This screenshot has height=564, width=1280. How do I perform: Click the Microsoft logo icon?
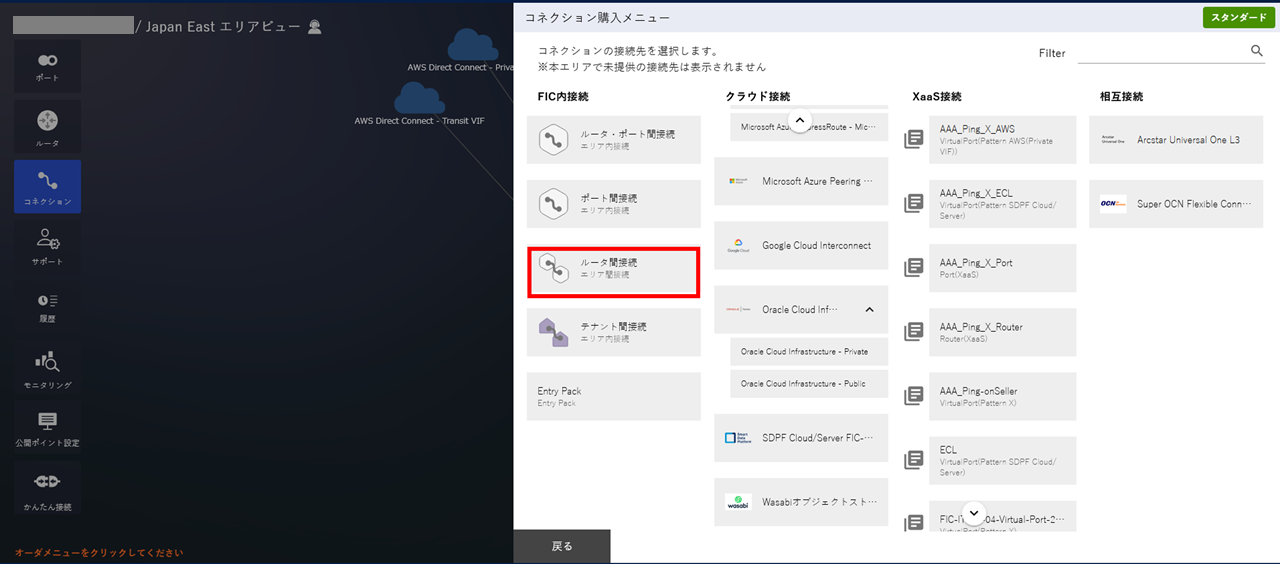tap(739, 182)
